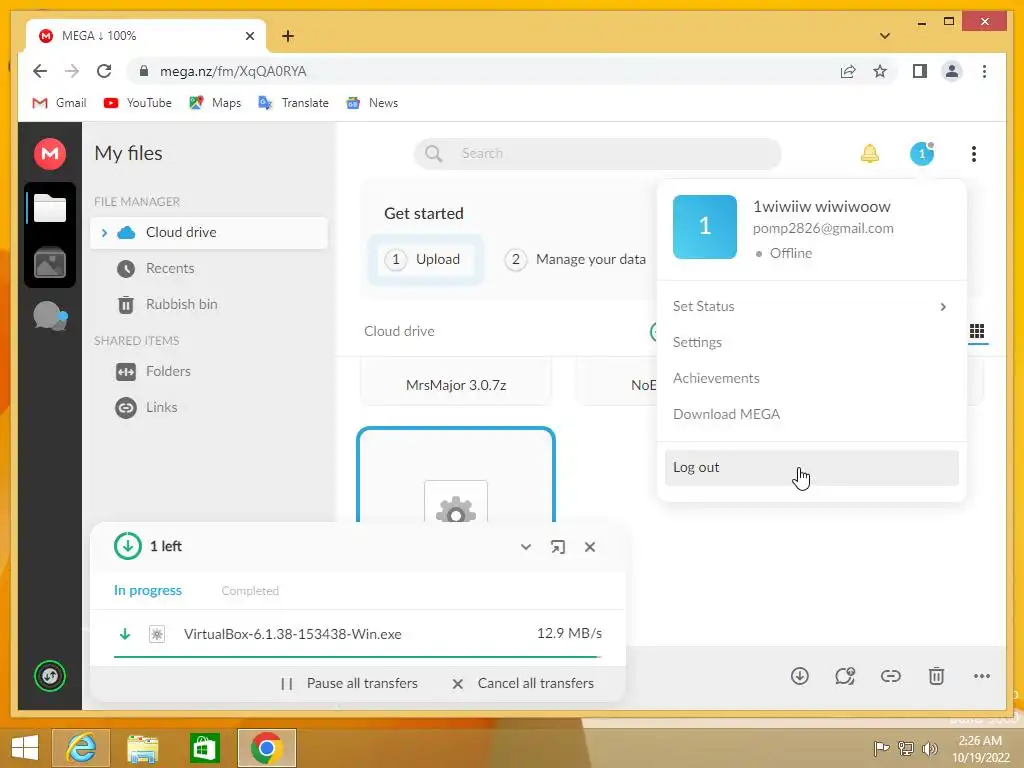This screenshot has height=768, width=1024.
Task: Reload the page
Action: [x=104, y=71]
